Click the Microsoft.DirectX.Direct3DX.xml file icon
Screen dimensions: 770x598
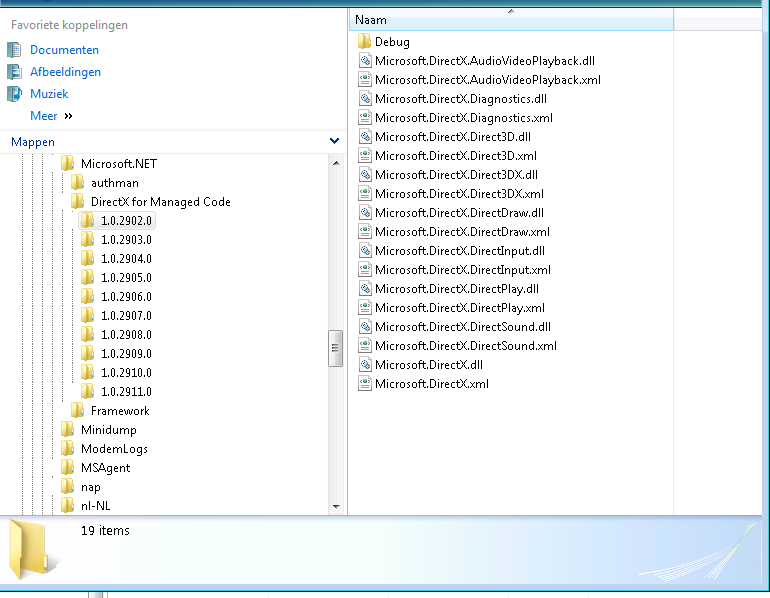(364, 194)
